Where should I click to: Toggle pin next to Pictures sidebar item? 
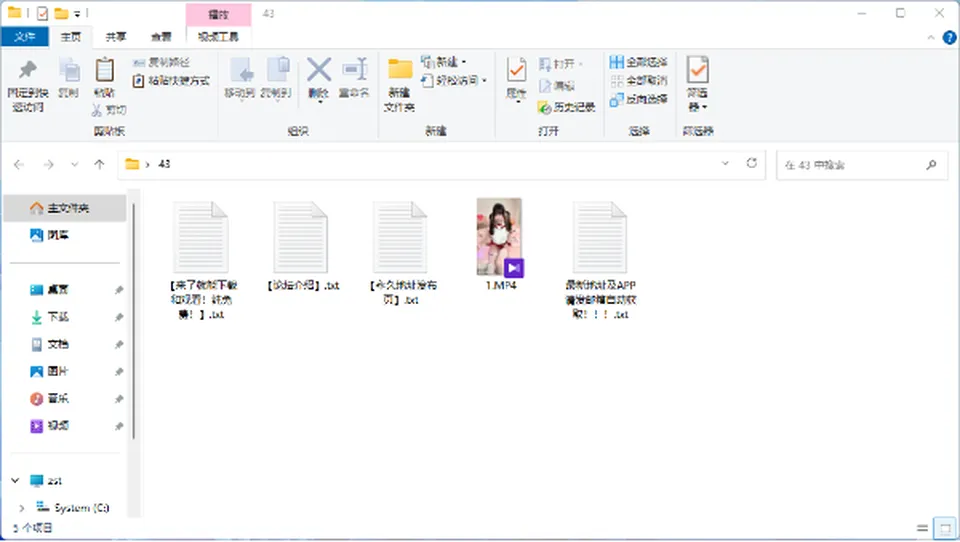(119, 372)
